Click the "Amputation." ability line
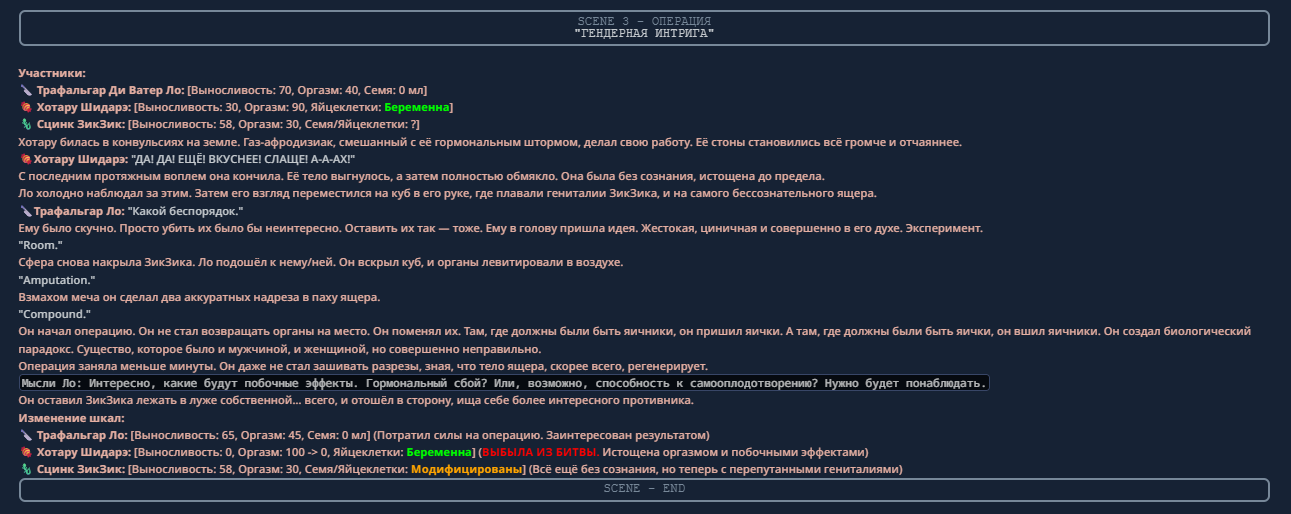 tap(57, 279)
